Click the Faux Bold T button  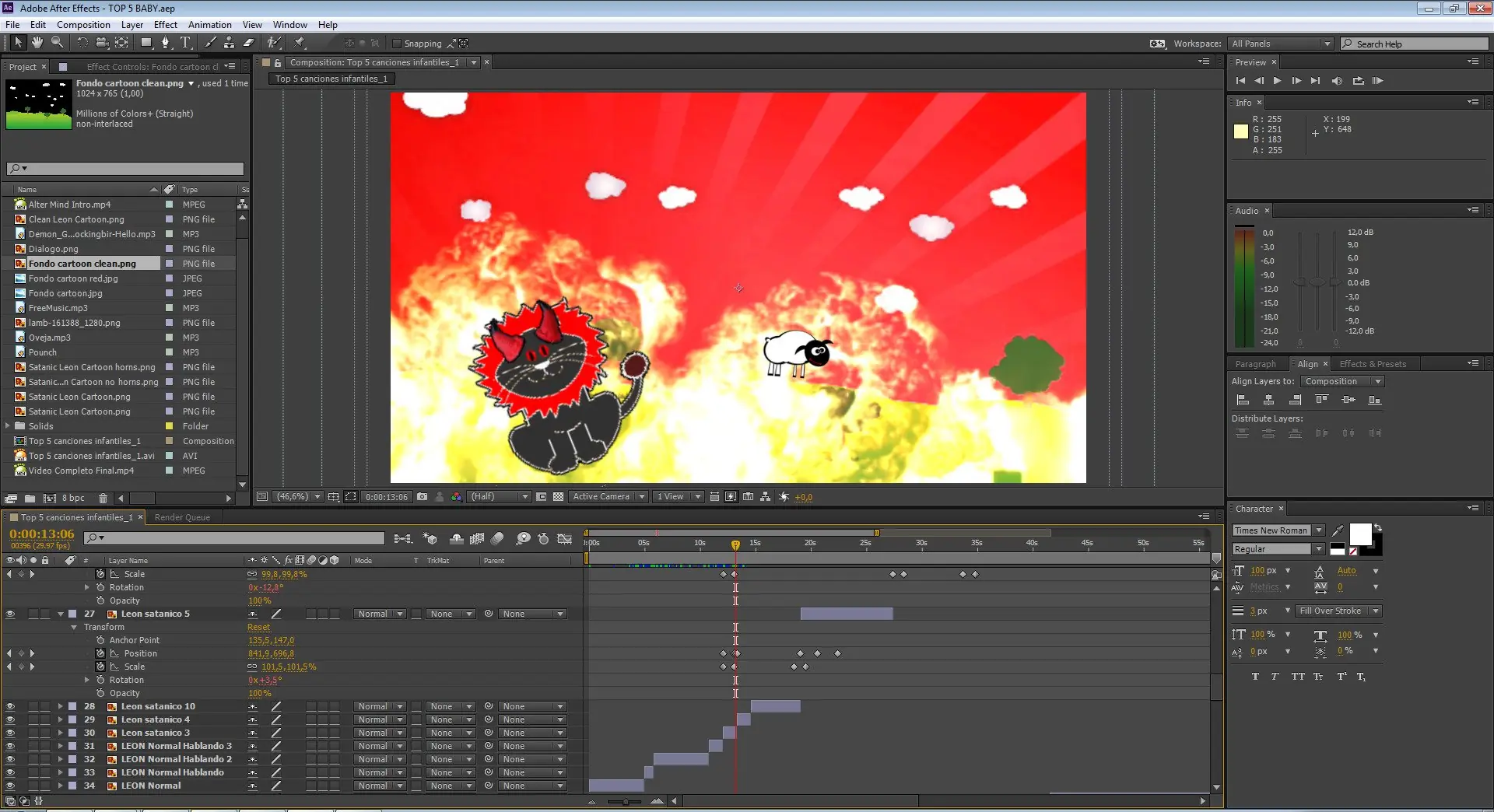1255,677
